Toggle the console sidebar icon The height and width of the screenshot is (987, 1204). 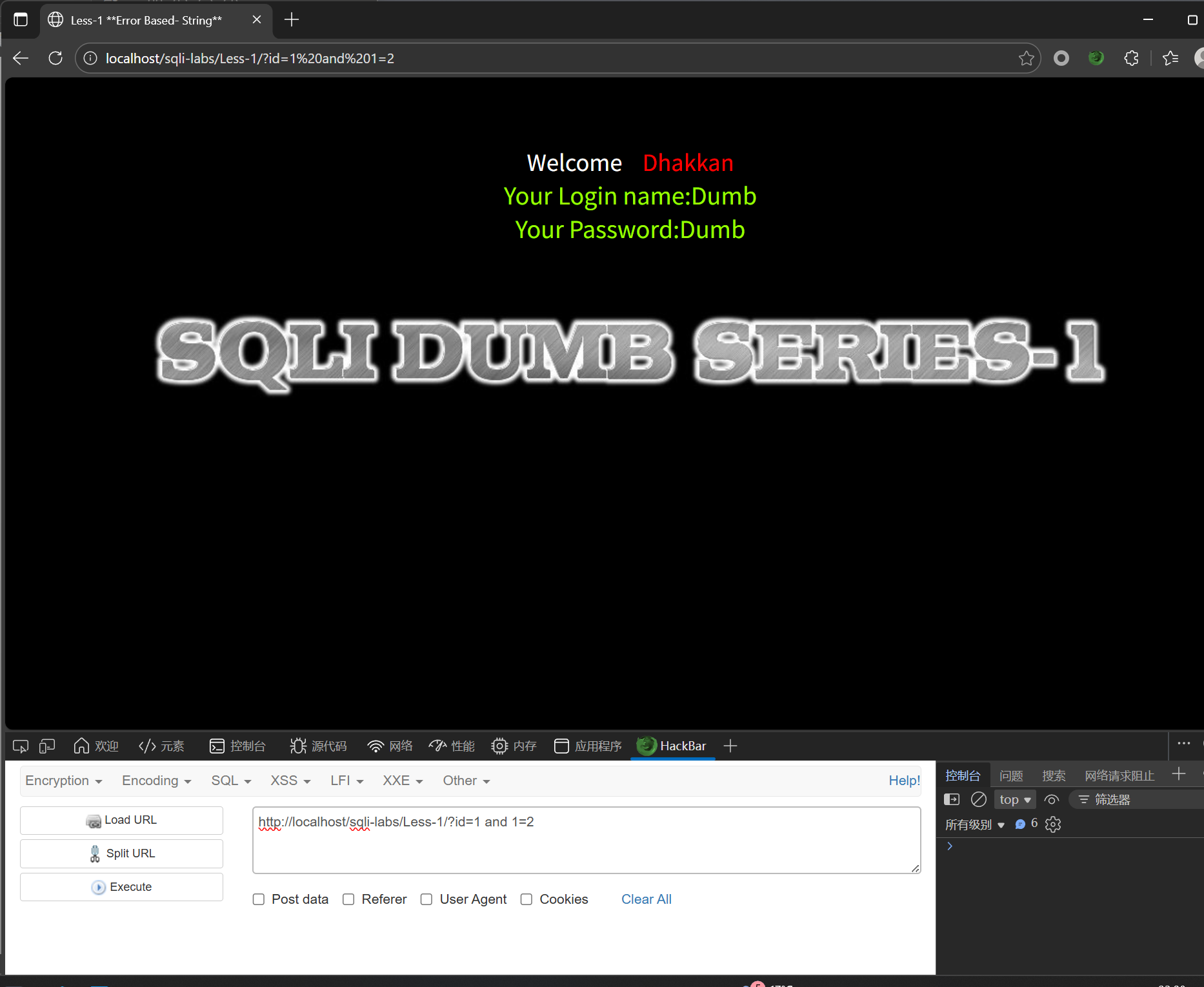(x=952, y=800)
